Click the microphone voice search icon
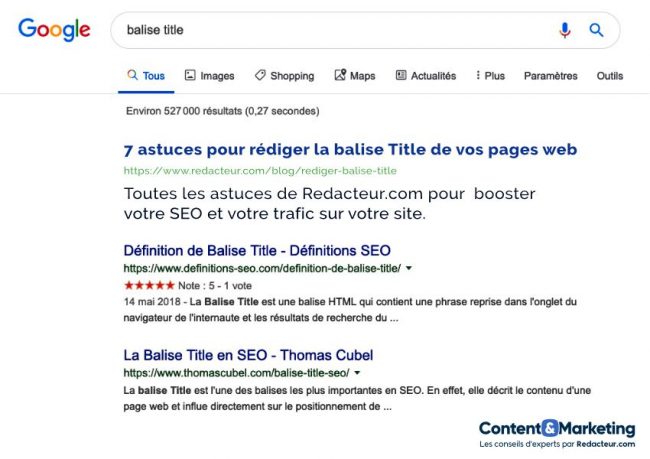The image size is (650, 459). coord(565,30)
